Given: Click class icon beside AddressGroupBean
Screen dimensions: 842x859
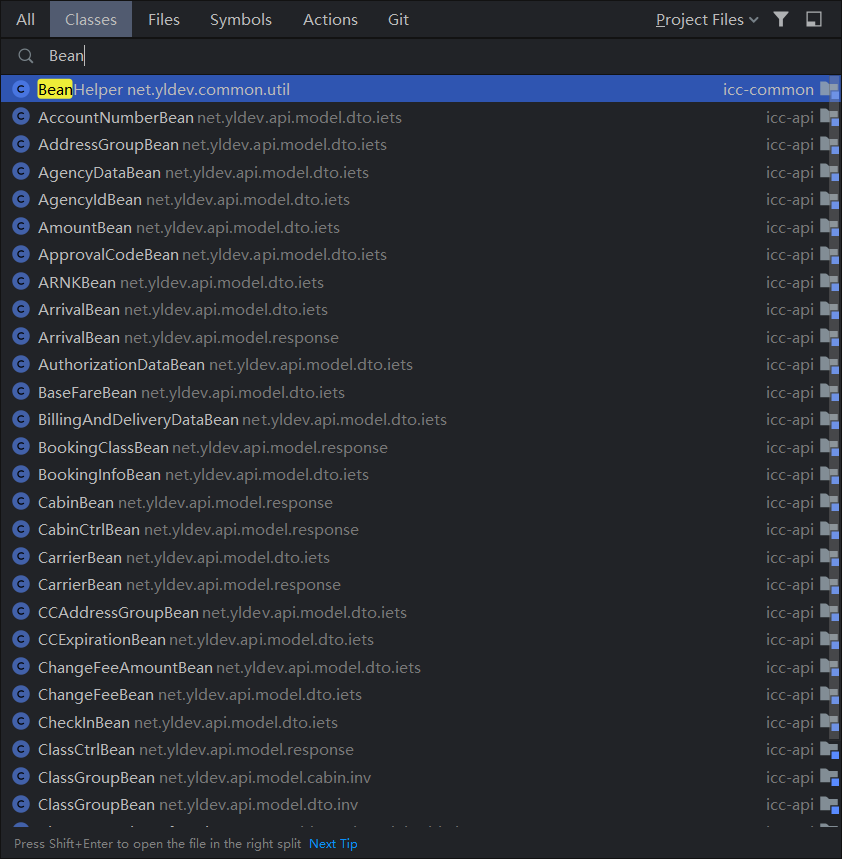Looking at the screenshot, I should [x=21, y=144].
